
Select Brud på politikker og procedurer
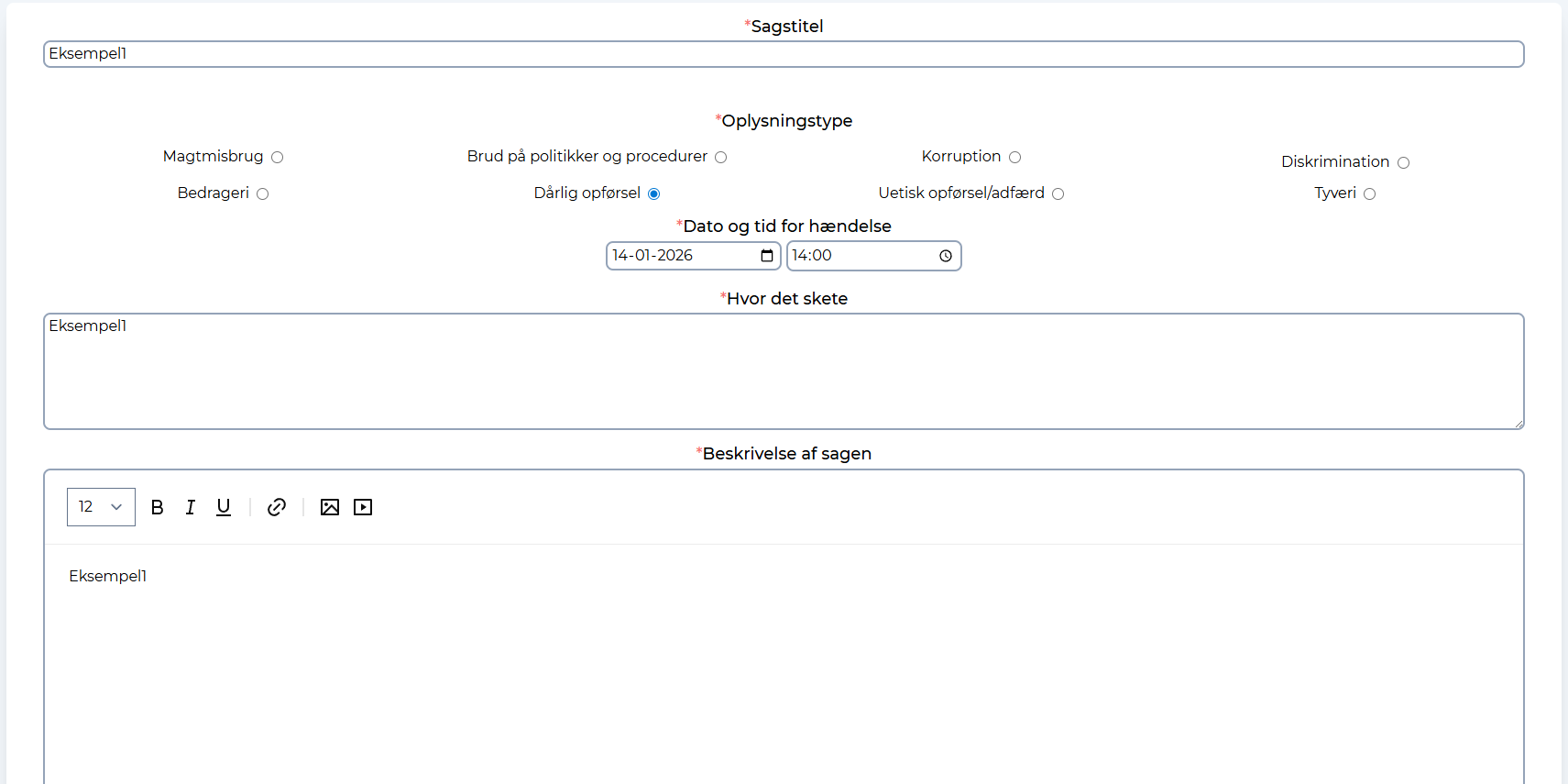tap(721, 158)
